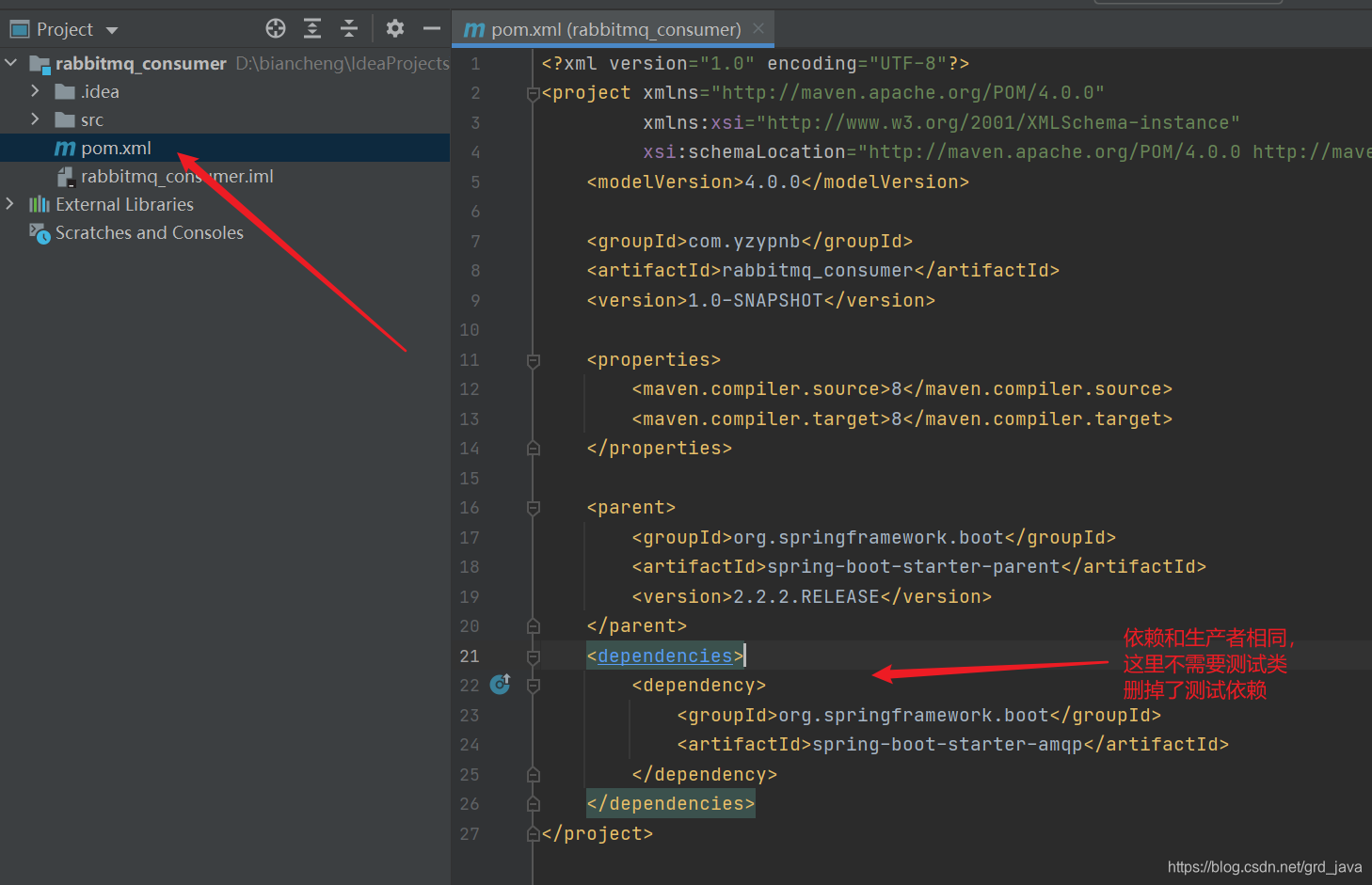Click the Project panel window icon
This screenshot has width=1372, height=885.
pos(20,29)
